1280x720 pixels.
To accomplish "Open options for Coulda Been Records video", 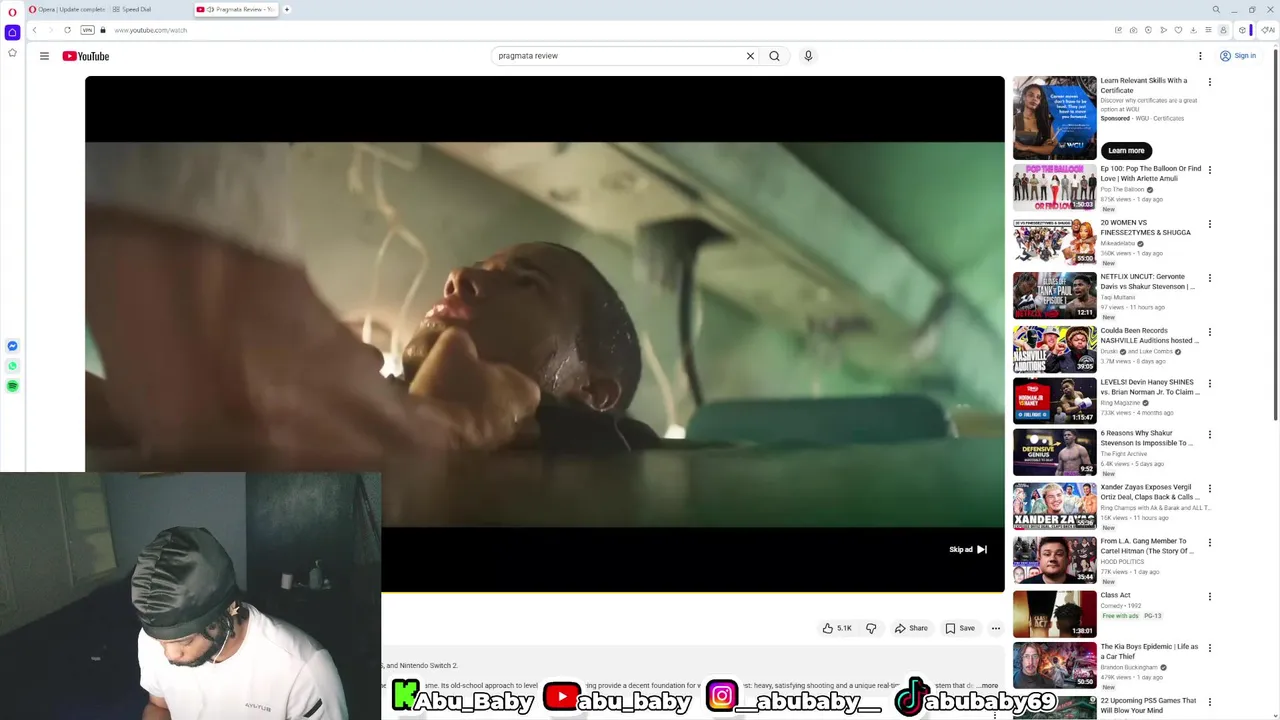I will 1209,332.
